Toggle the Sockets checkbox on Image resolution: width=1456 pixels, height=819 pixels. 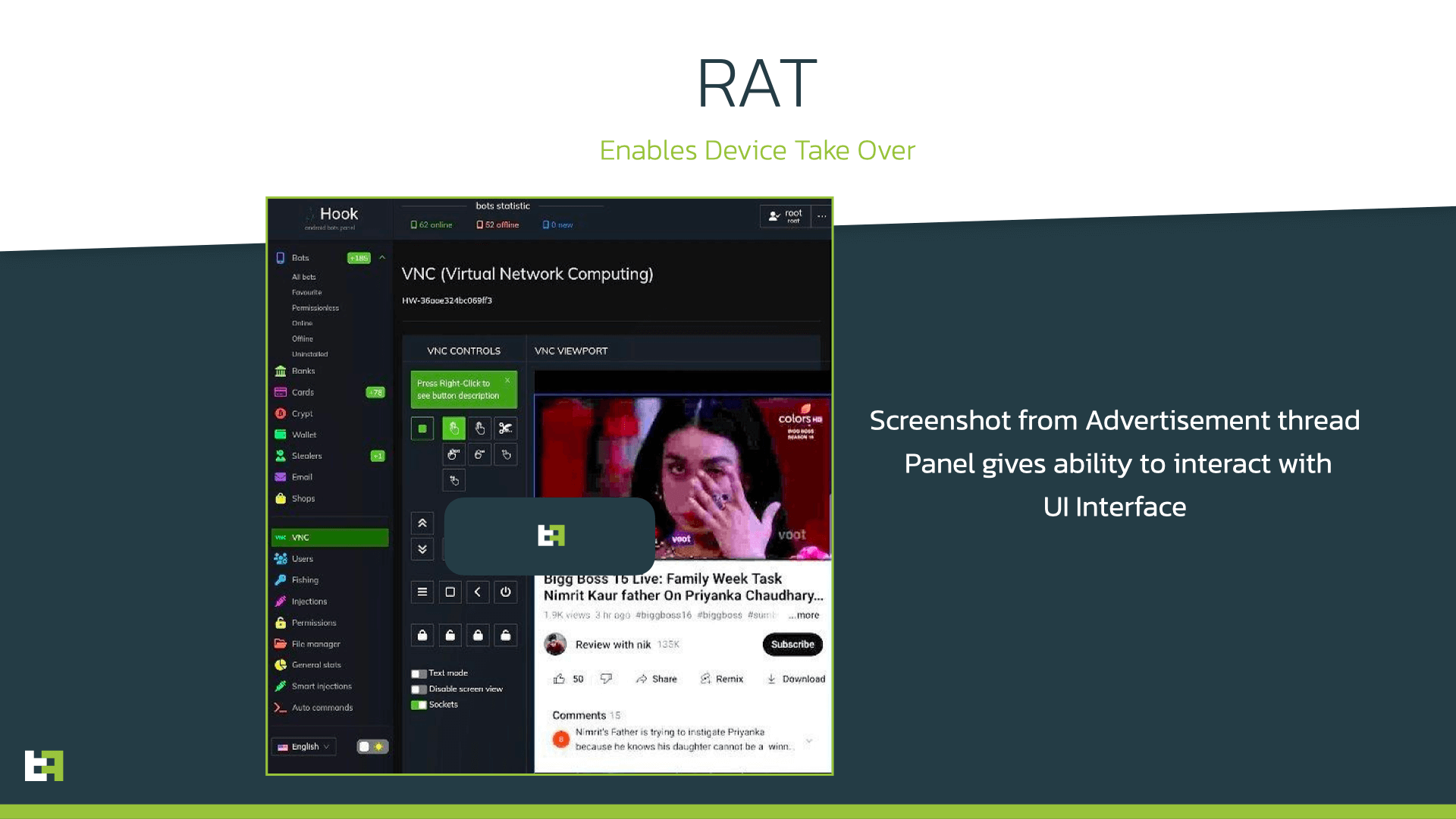click(x=418, y=704)
